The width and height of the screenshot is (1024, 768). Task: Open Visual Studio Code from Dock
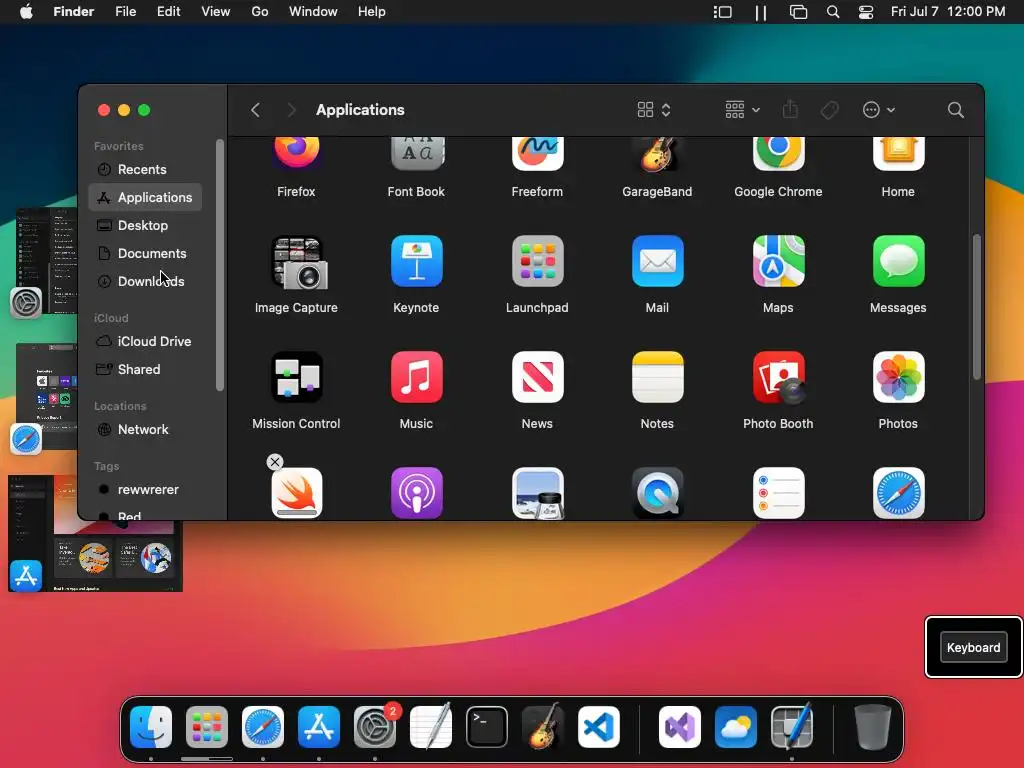point(599,727)
